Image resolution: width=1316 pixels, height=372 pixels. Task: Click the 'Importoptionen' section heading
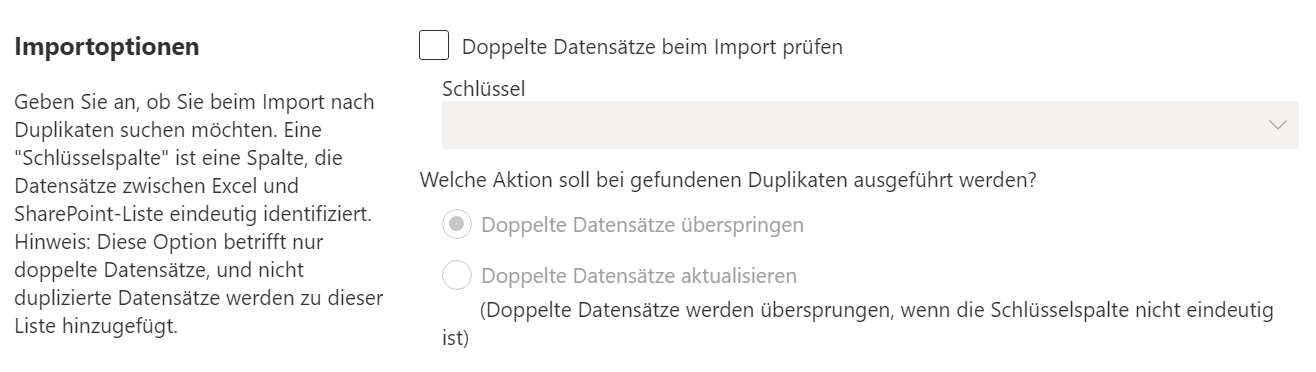point(107,47)
